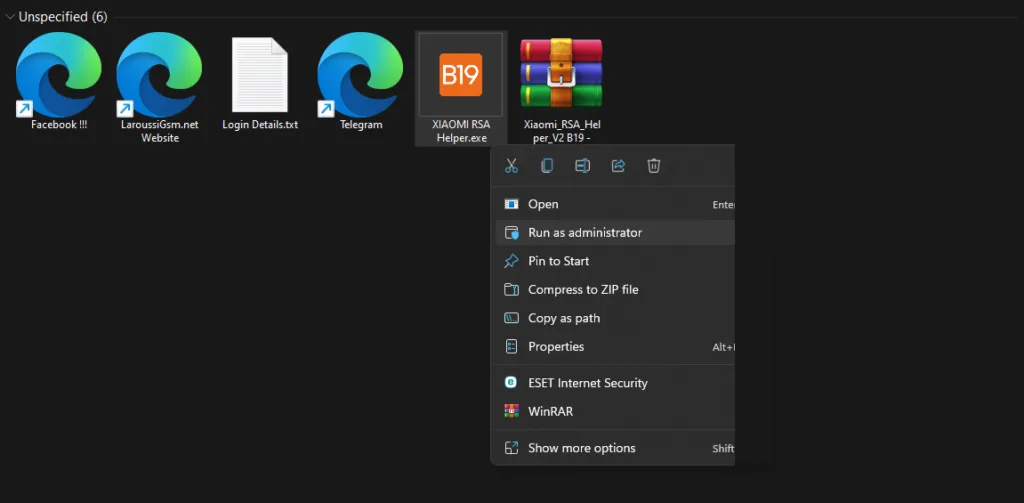Open Properties from the context menu
The height and width of the screenshot is (503, 1024).
pos(615,347)
